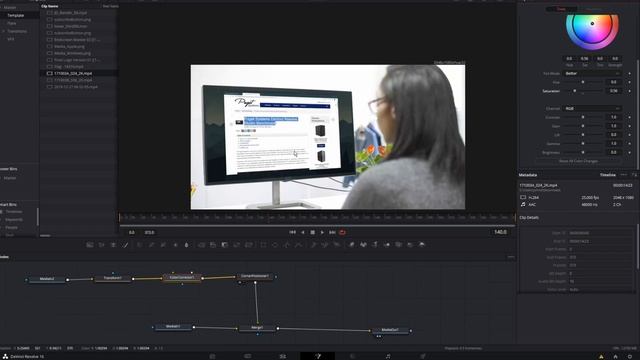Add a Color Corrector node from toolbar

pyautogui.click(x=140, y=245)
